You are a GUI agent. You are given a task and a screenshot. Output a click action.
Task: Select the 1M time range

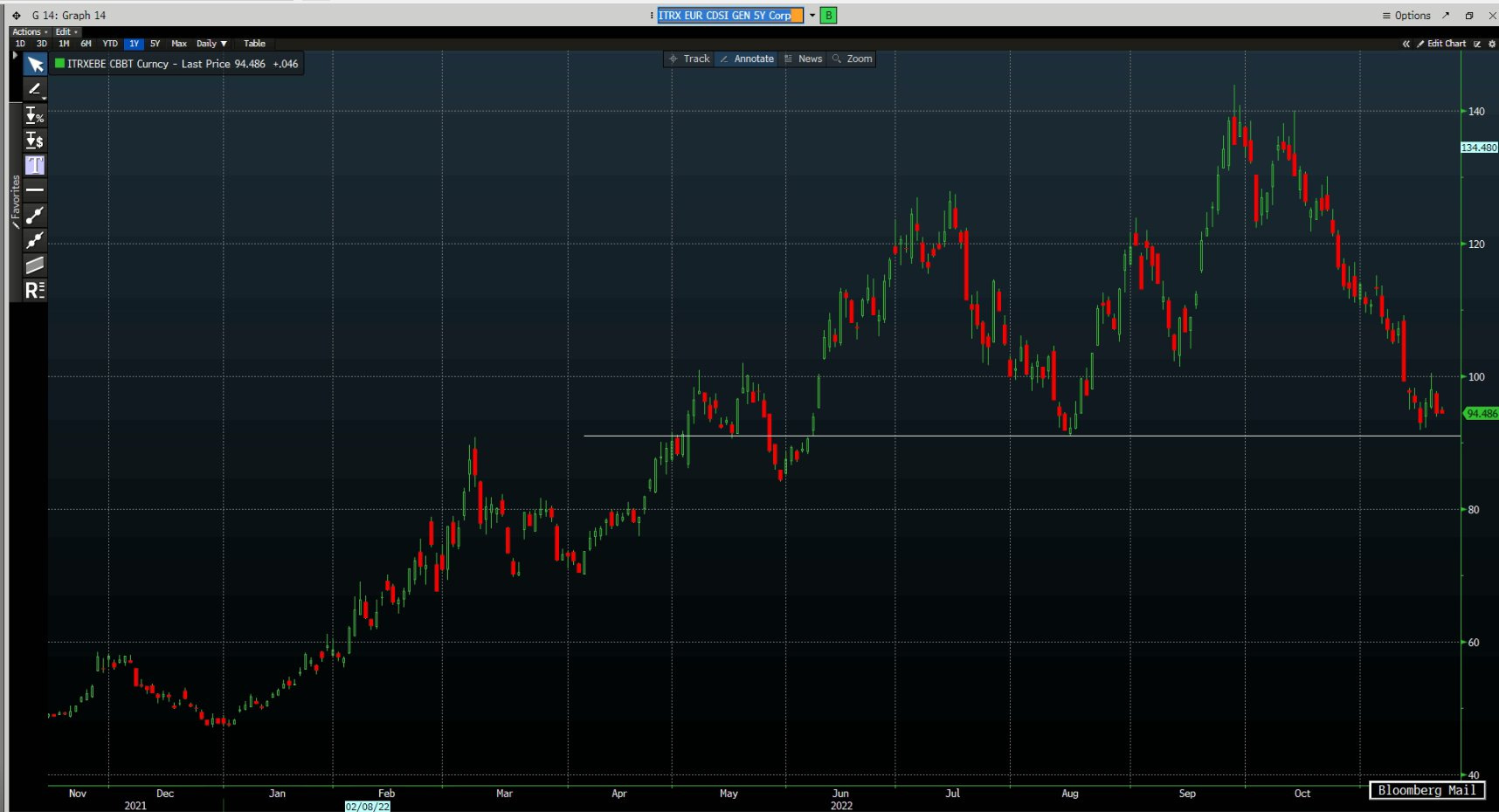point(64,44)
